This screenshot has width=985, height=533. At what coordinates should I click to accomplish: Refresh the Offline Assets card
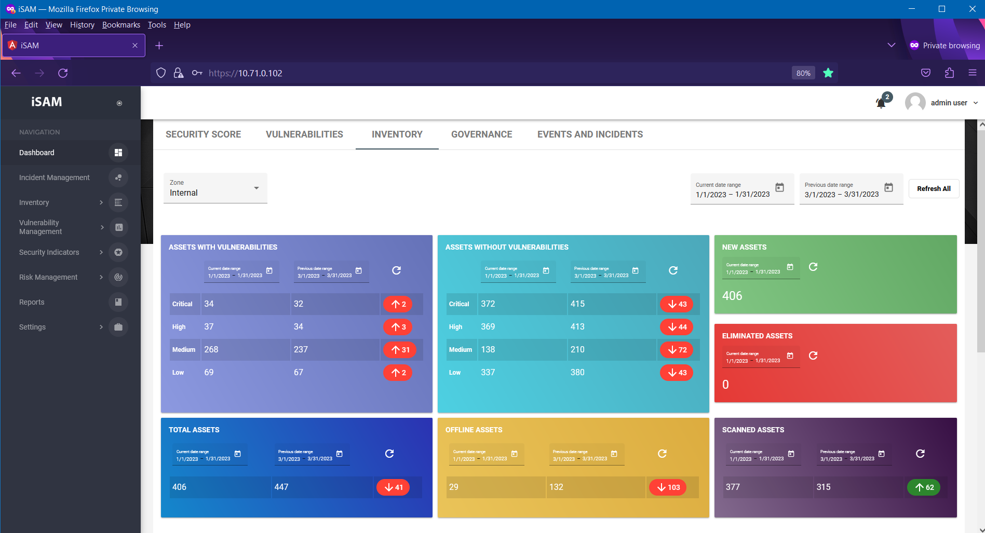coord(662,454)
